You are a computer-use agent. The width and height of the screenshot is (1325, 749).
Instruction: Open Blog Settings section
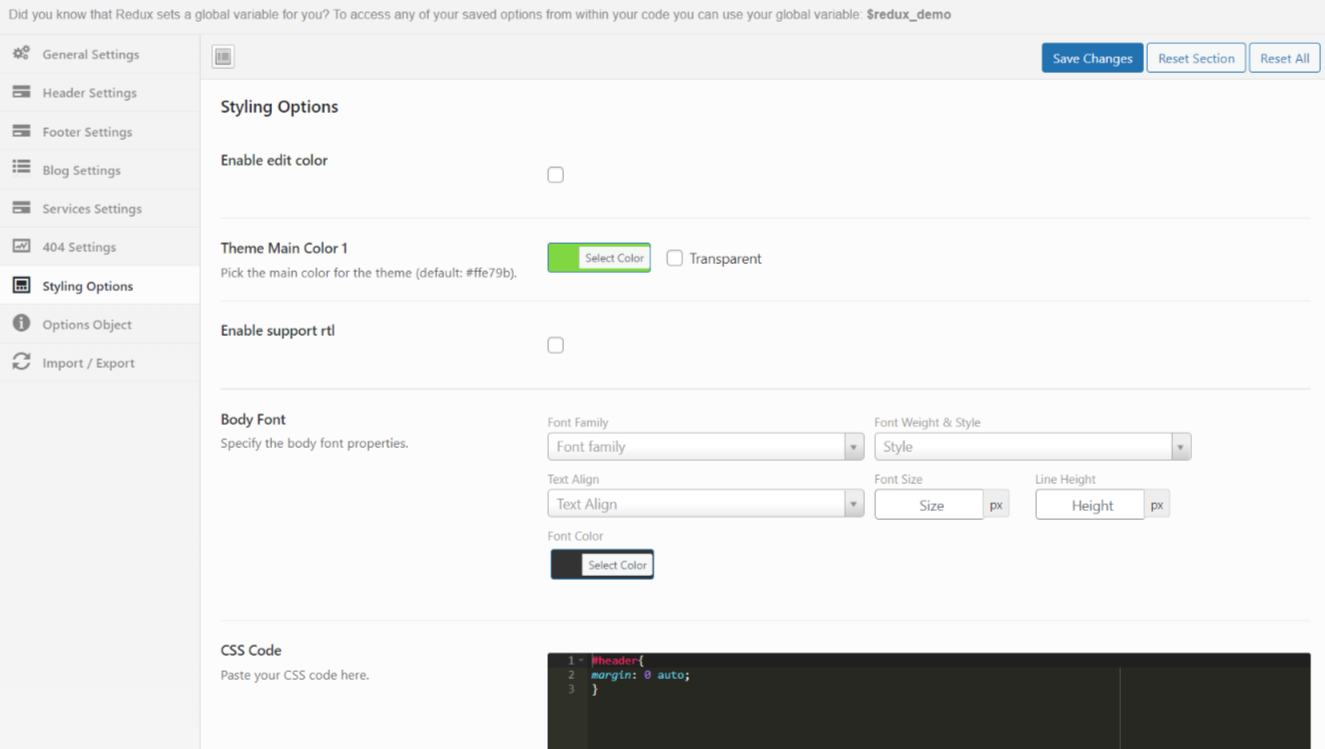(x=100, y=170)
